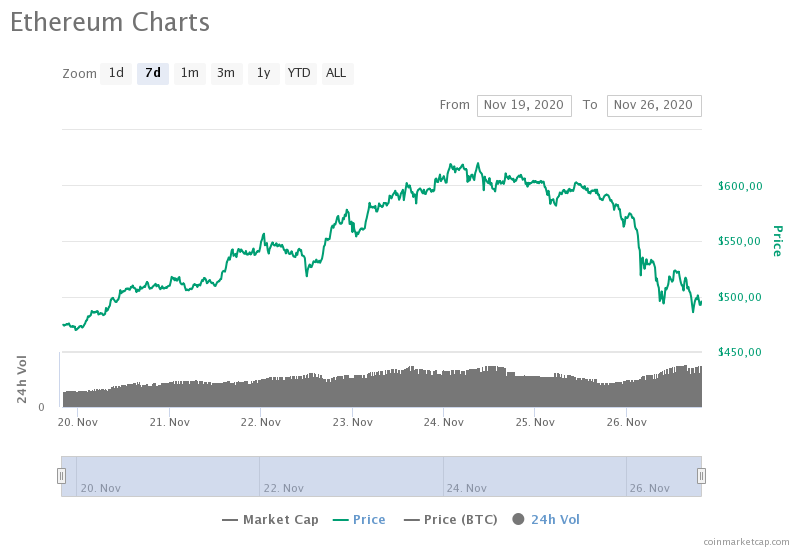This screenshot has width=800, height=550.
Task: Choose the 1m zoom range
Action: 189,73
